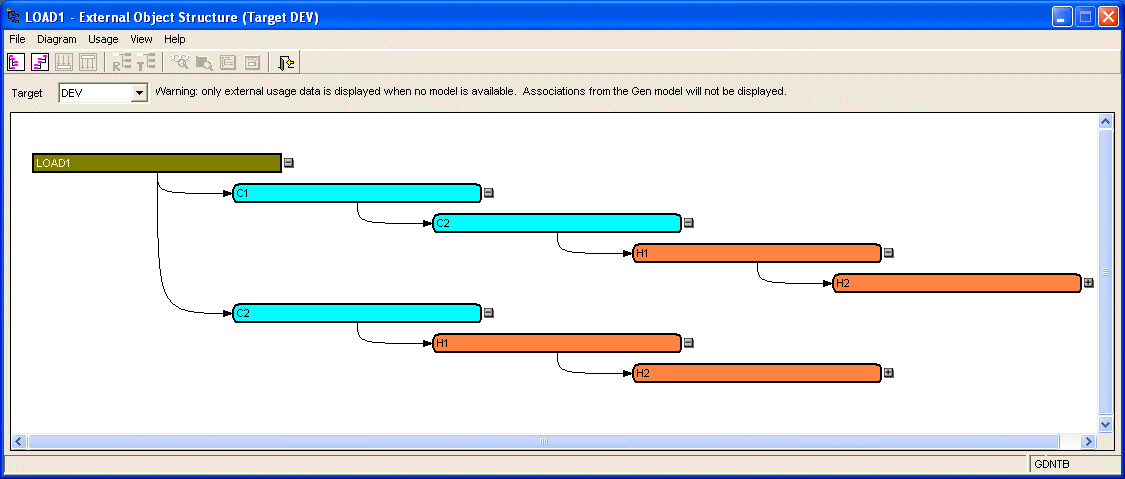Select the olive LOAD1 root box
Viewport: 1125px width, 479px height.
coord(157,163)
